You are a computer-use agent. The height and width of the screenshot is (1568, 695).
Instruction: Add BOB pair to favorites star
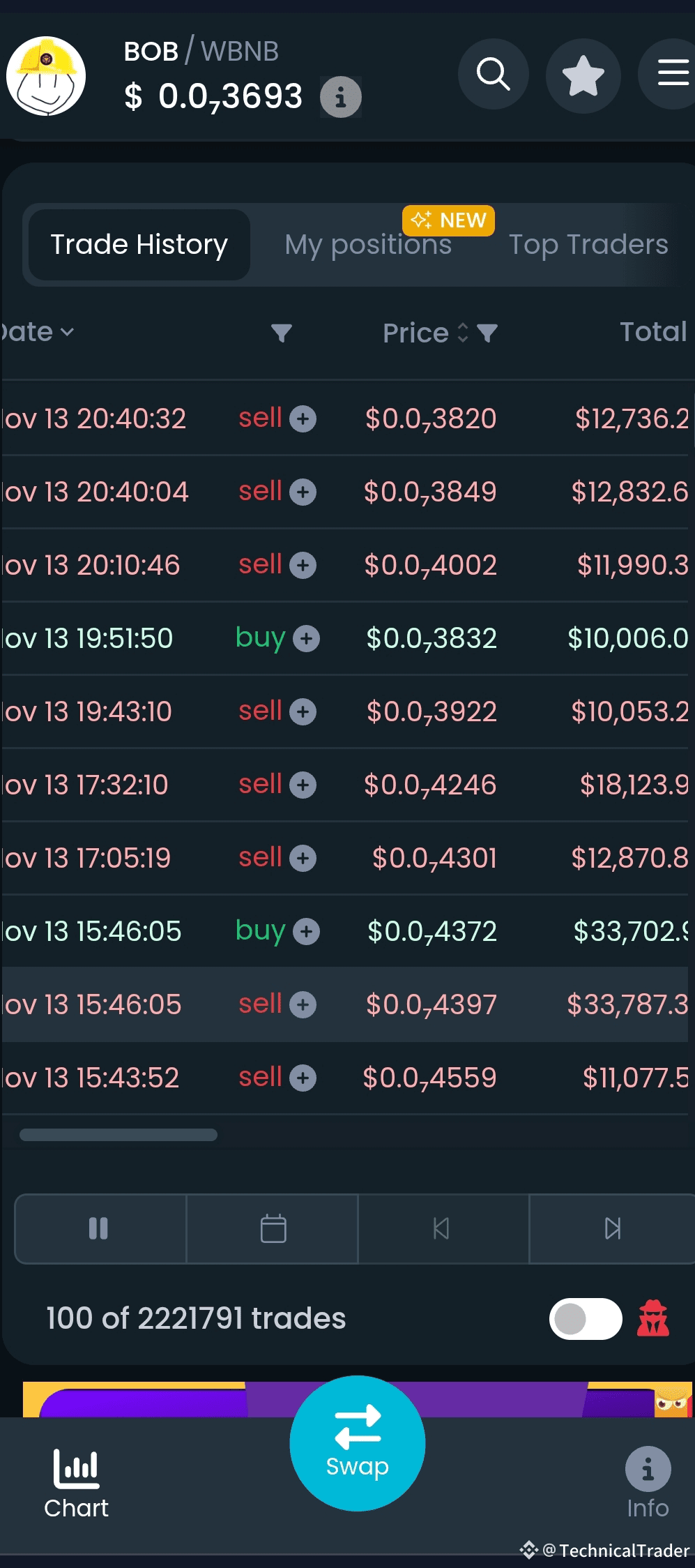[x=583, y=75]
